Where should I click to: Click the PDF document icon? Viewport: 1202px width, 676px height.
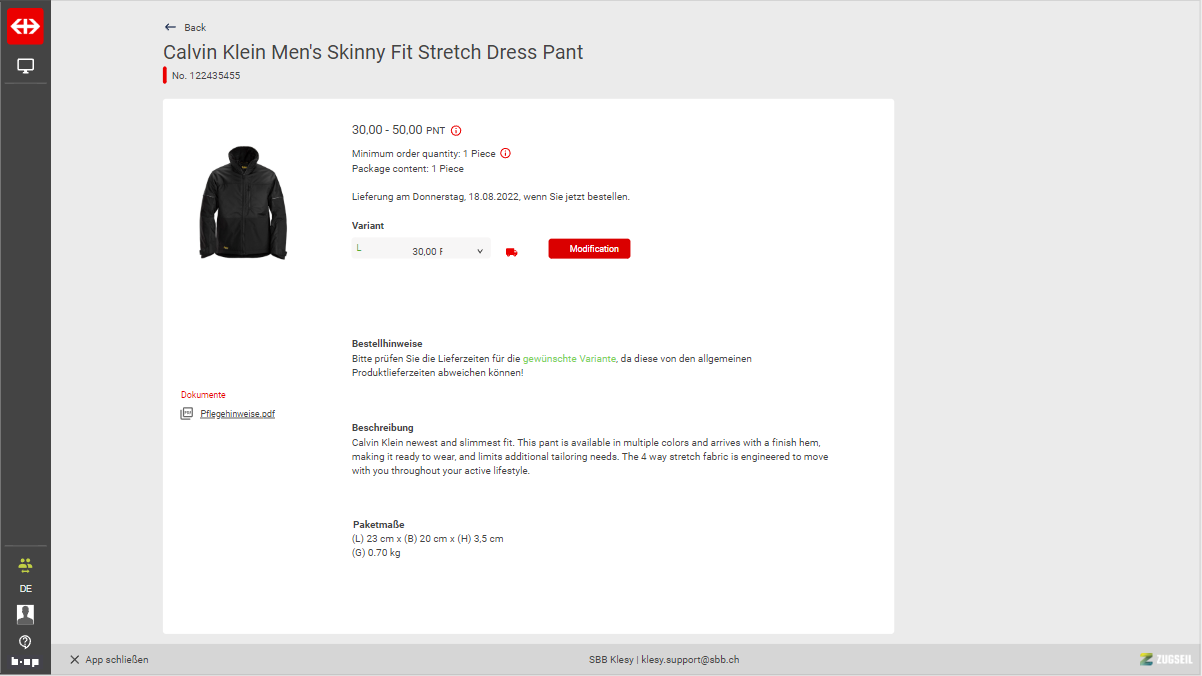(186, 414)
